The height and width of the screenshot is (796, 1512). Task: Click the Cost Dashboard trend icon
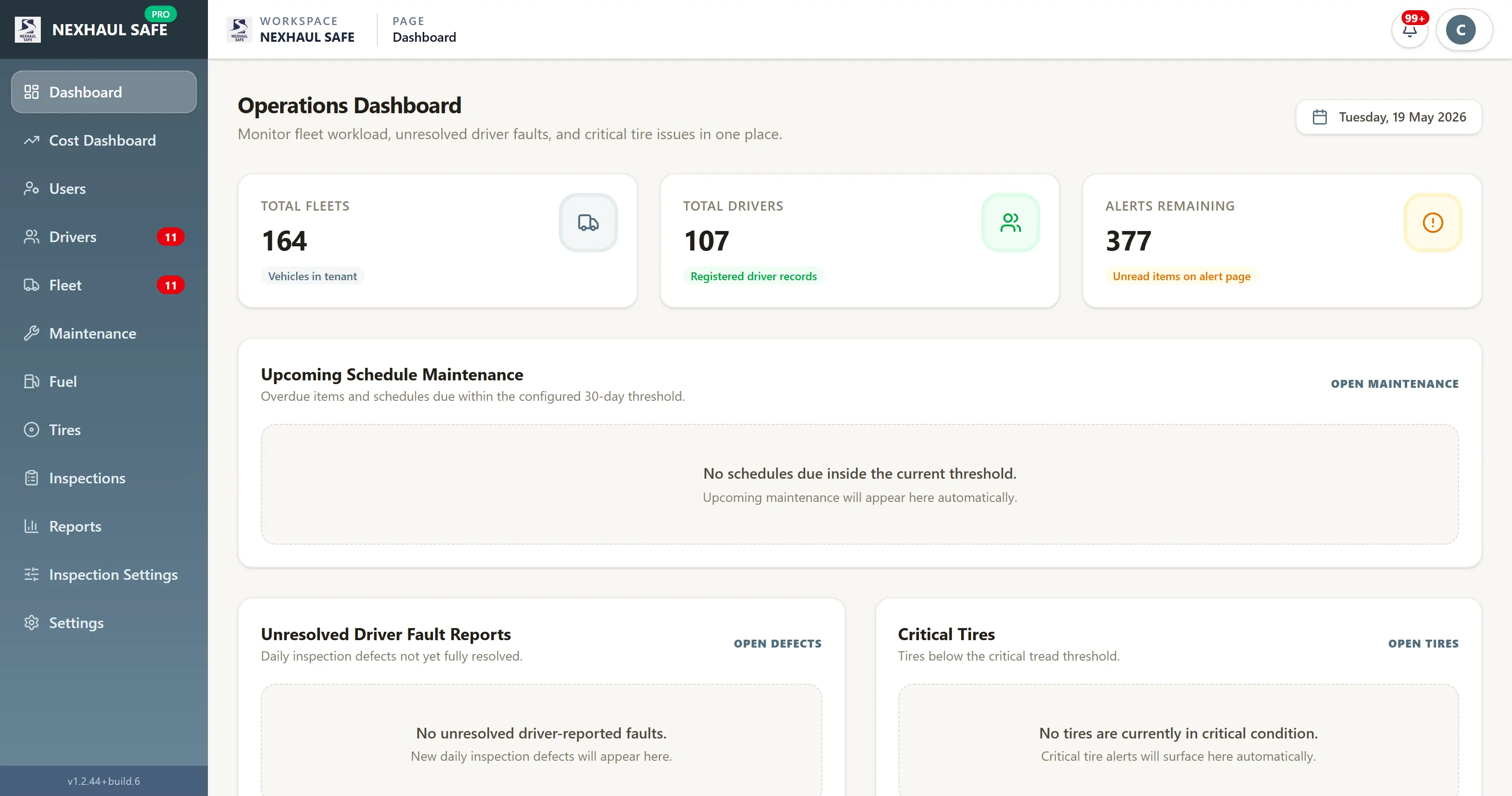(x=31, y=140)
